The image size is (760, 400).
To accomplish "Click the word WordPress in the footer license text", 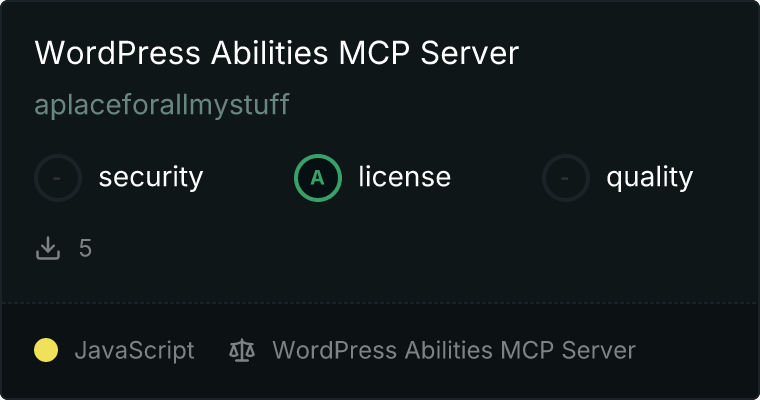I will point(334,351).
